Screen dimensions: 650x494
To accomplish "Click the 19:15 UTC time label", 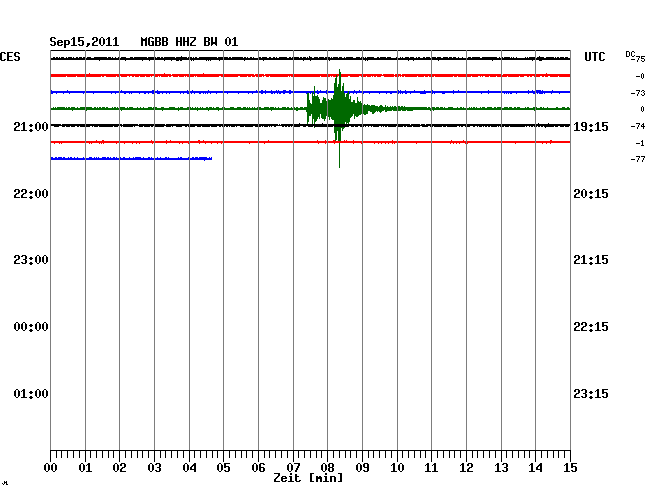I will pos(591,126).
